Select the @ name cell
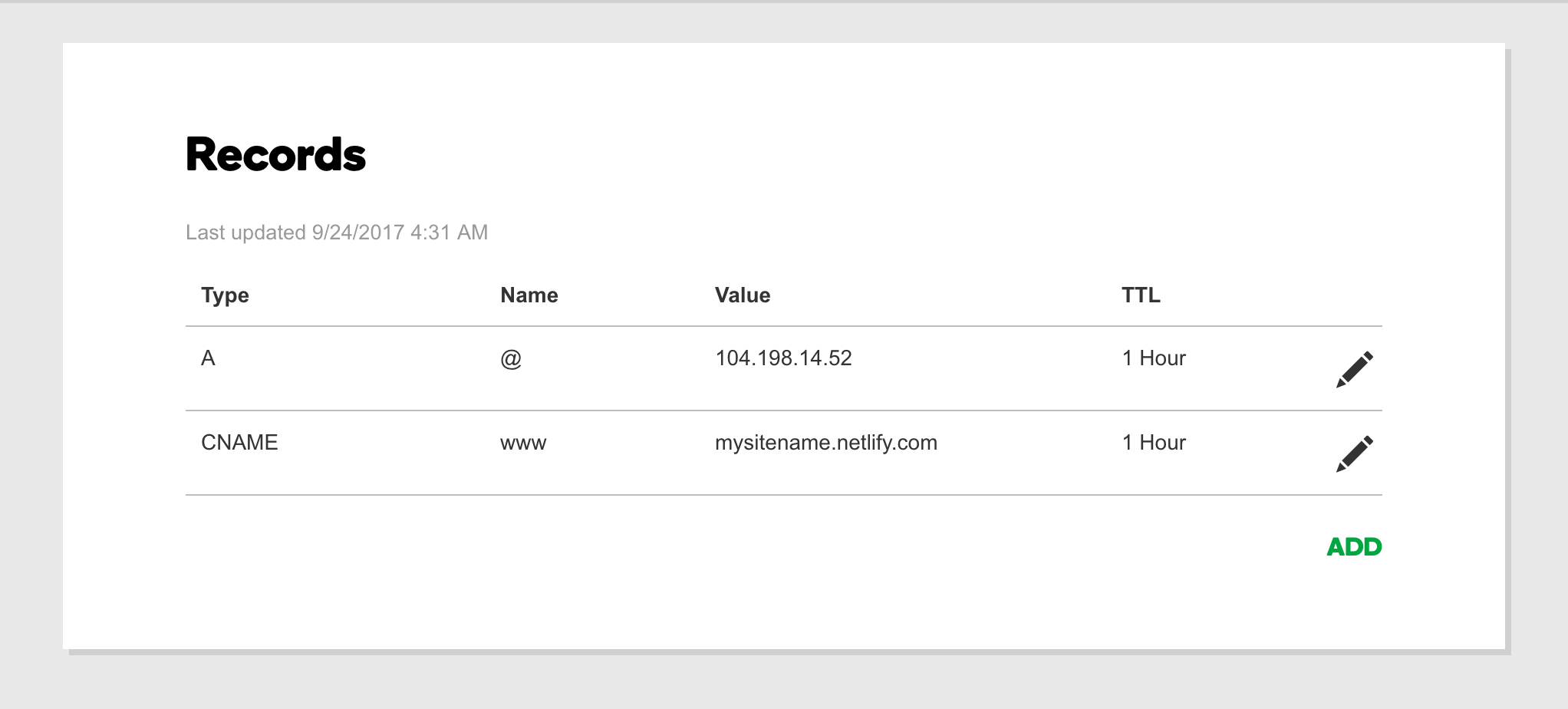 point(511,358)
